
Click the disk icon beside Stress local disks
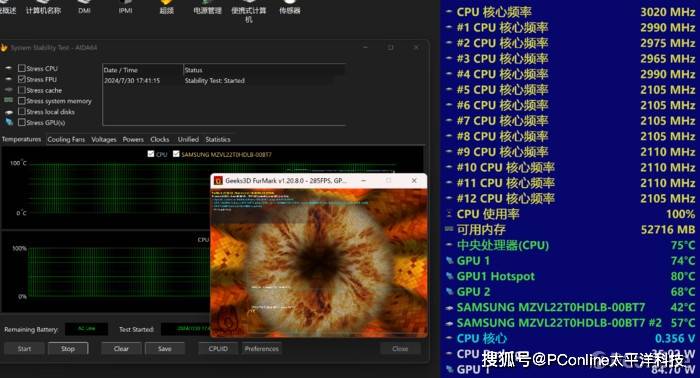[8, 112]
